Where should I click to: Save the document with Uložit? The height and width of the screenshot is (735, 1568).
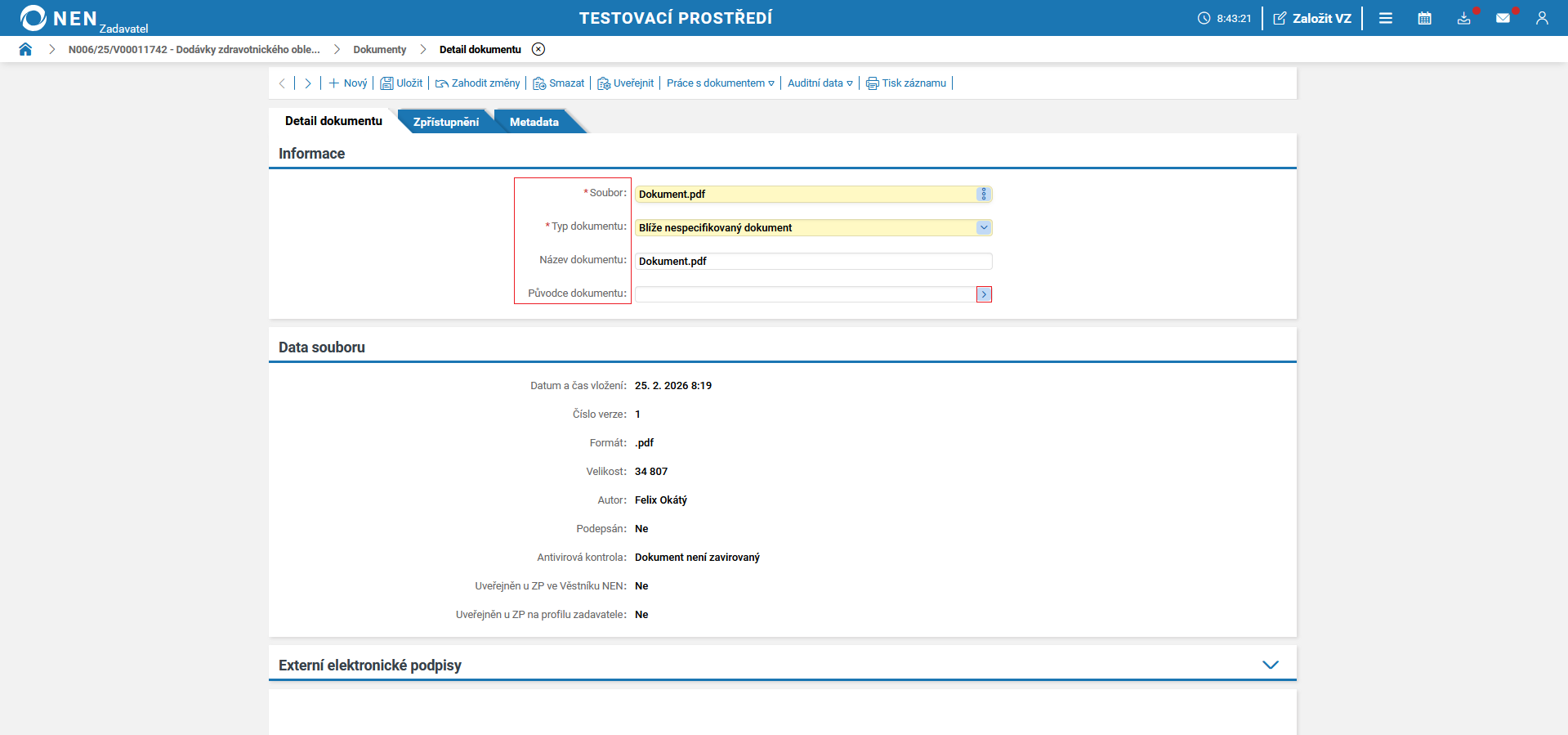click(x=401, y=83)
